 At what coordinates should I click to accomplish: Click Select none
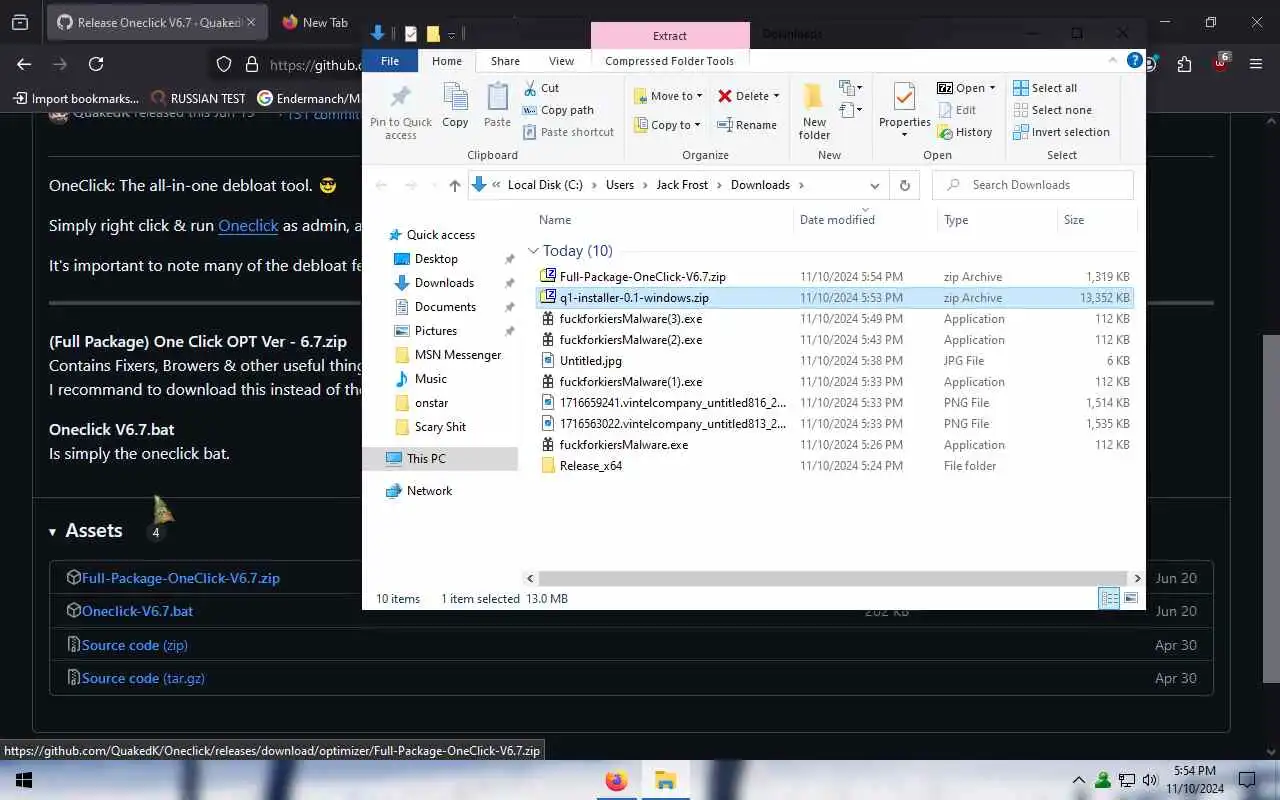[x=1052, y=110]
